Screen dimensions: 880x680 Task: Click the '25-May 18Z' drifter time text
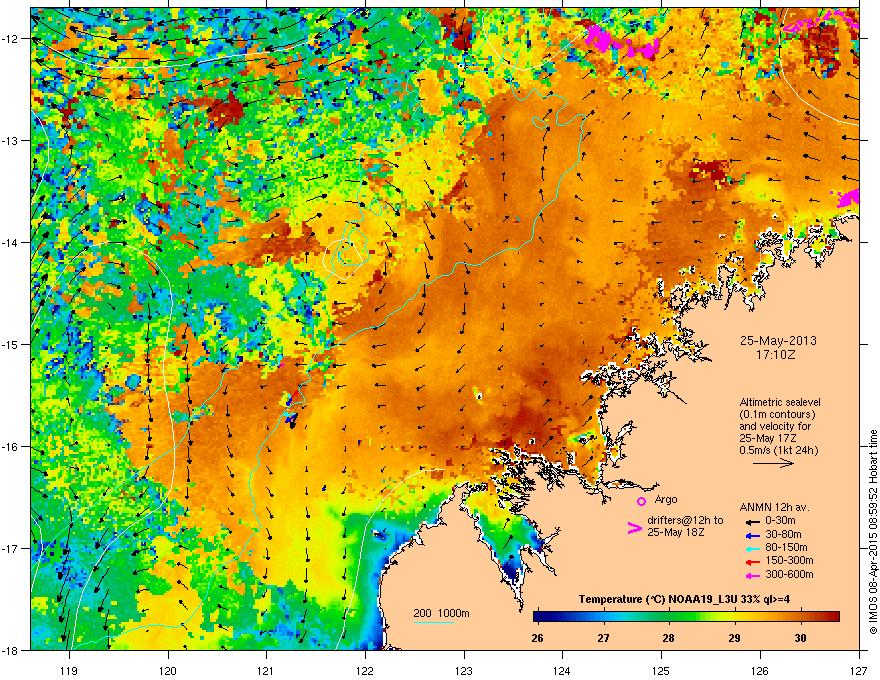(675, 532)
